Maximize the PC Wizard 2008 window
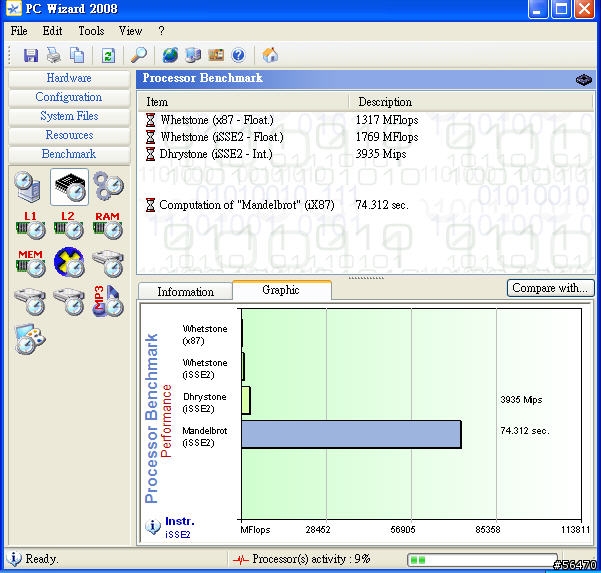Image resolution: width=601 pixels, height=573 pixels. [561, 9]
